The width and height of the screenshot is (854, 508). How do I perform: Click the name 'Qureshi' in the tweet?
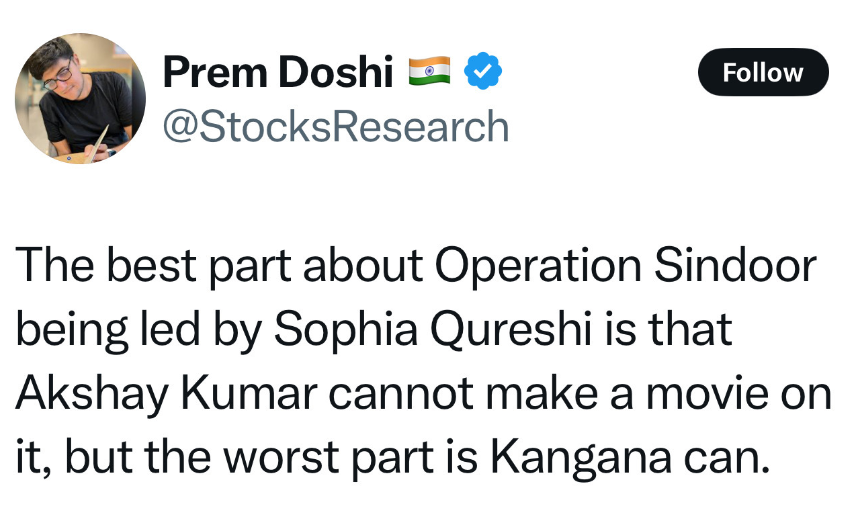tap(511, 330)
